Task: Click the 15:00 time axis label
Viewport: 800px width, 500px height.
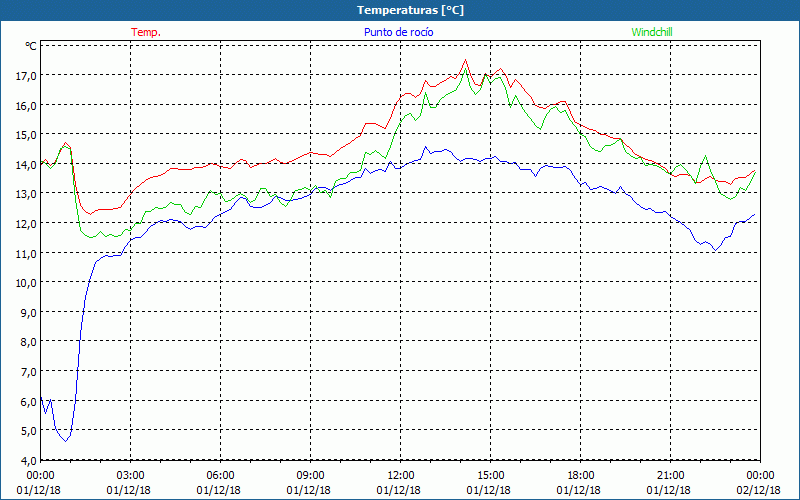Action: point(491,475)
